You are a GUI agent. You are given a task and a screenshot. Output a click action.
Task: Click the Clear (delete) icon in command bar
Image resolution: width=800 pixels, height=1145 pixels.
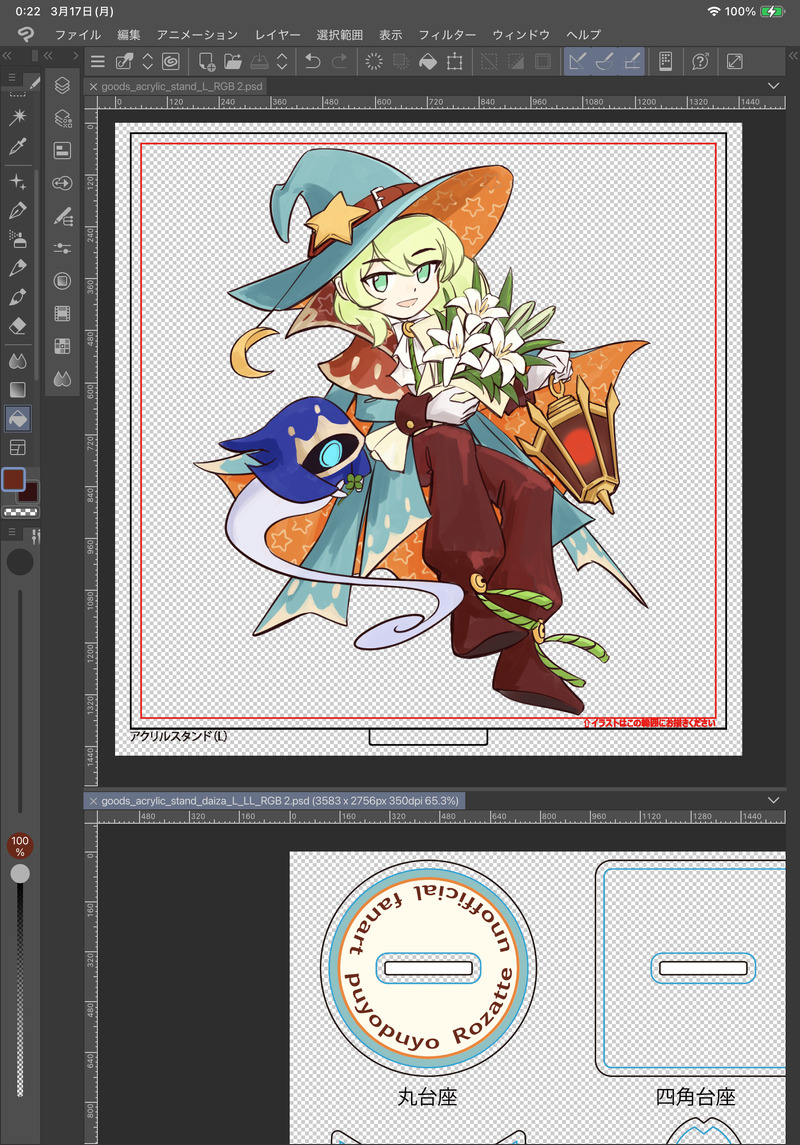click(x=374, y=61)
